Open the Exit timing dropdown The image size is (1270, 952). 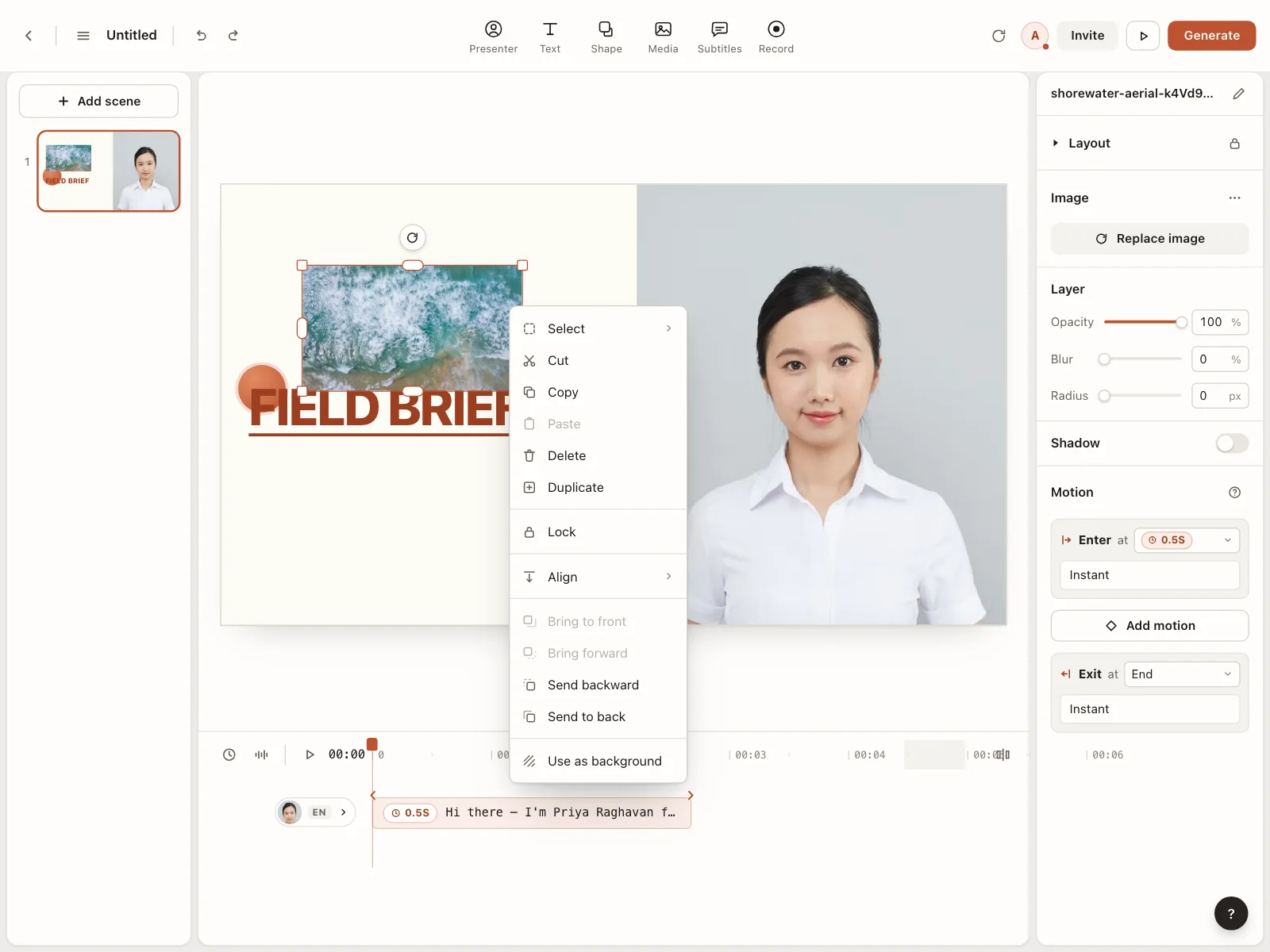1182,674
